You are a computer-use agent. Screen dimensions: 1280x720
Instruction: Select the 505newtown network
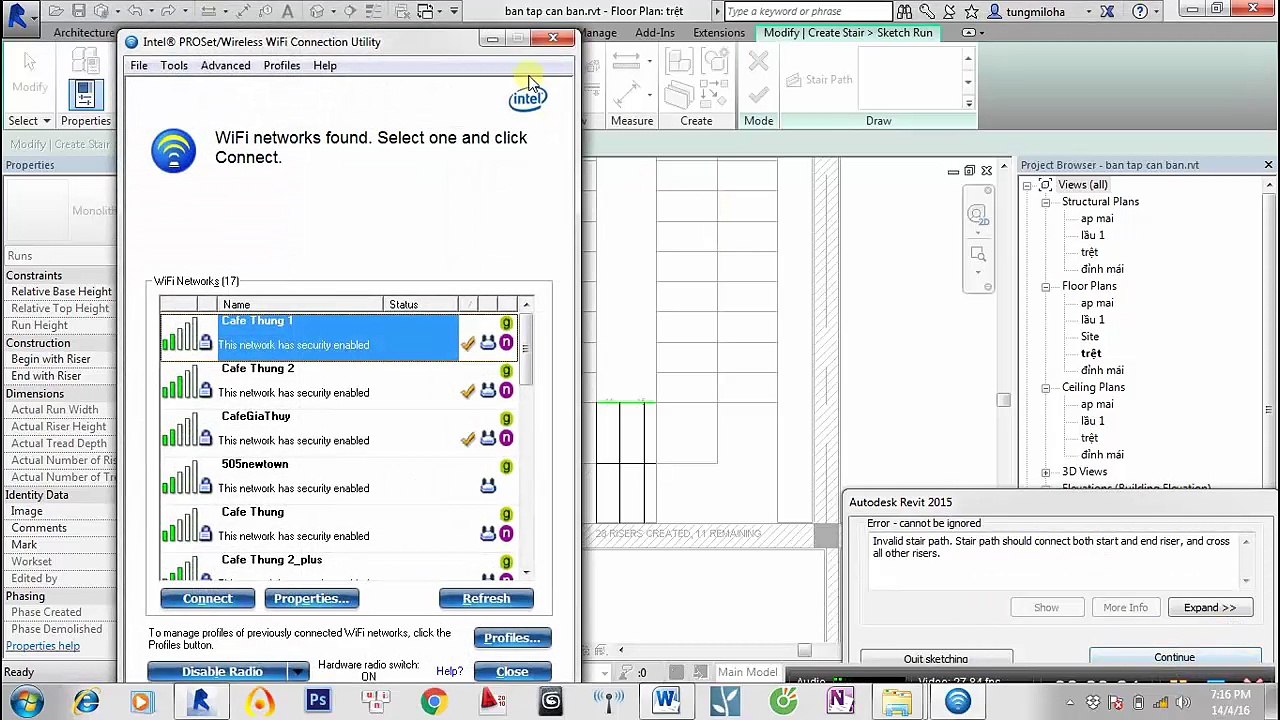pyautogui.click(x=340, y=477)
